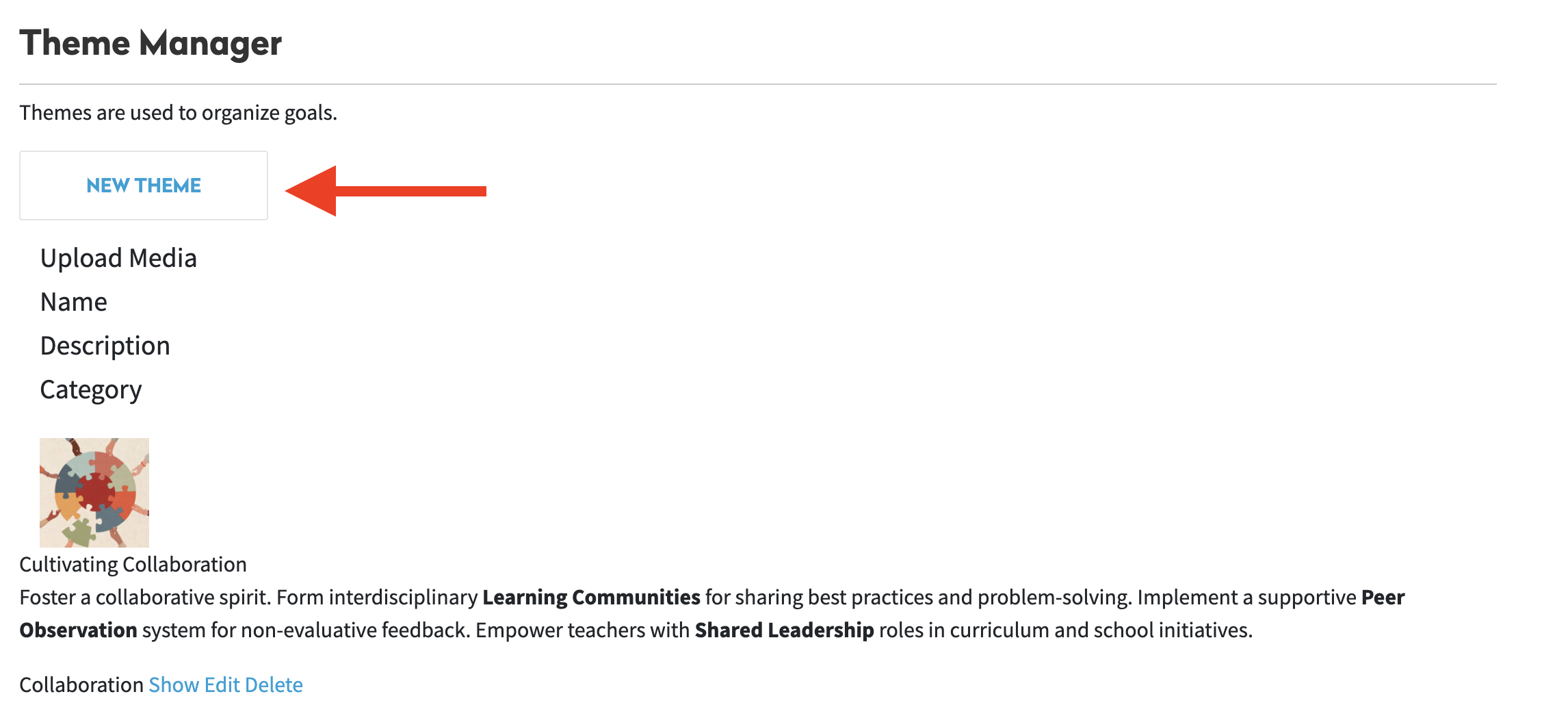Click the Theme Manager page heading

[151, 43]
